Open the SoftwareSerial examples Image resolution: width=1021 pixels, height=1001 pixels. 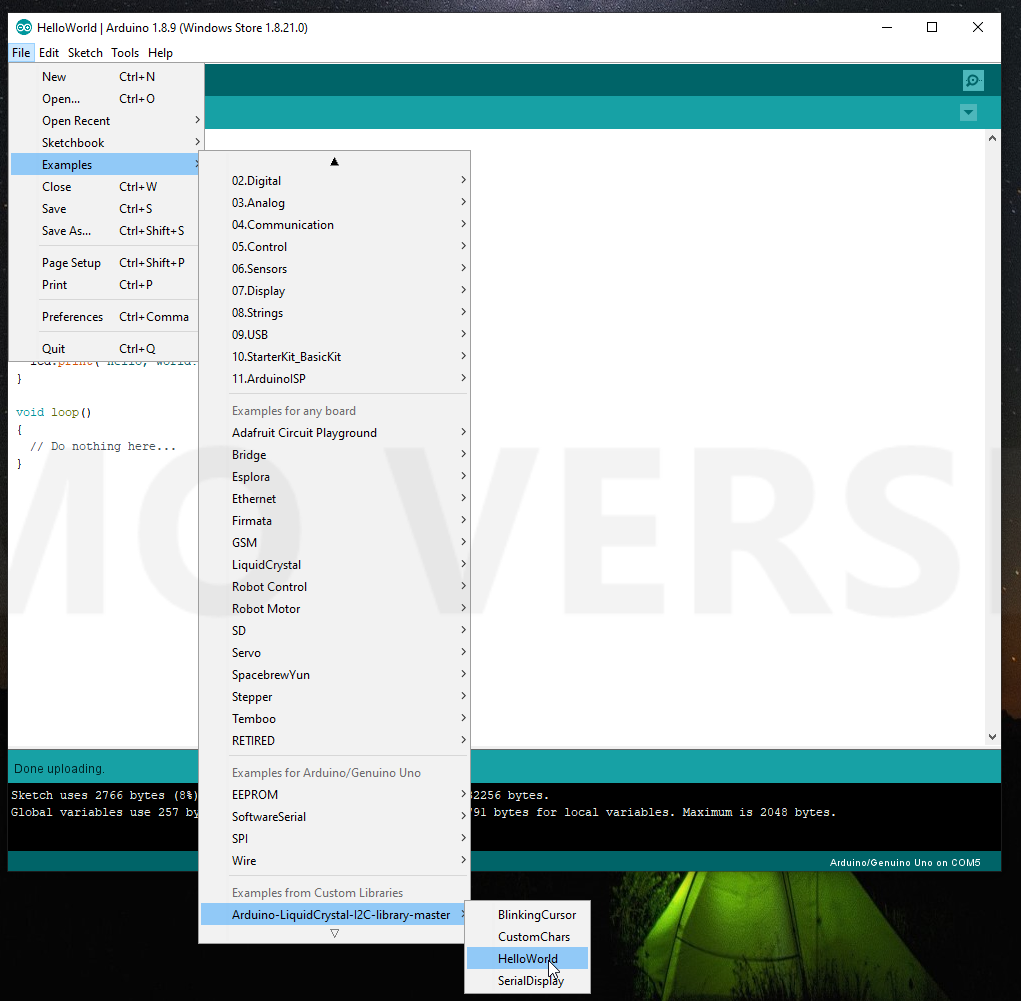click(x=335, y=817)
